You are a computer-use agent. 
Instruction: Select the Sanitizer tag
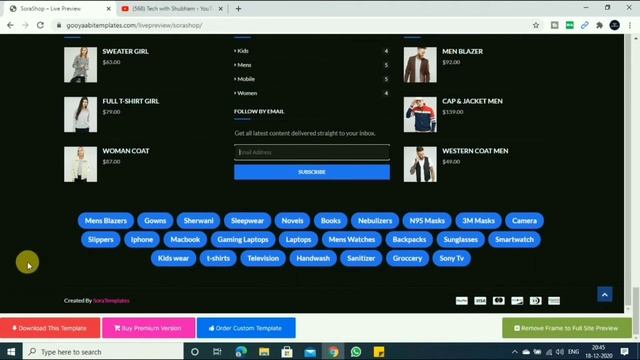361,258
